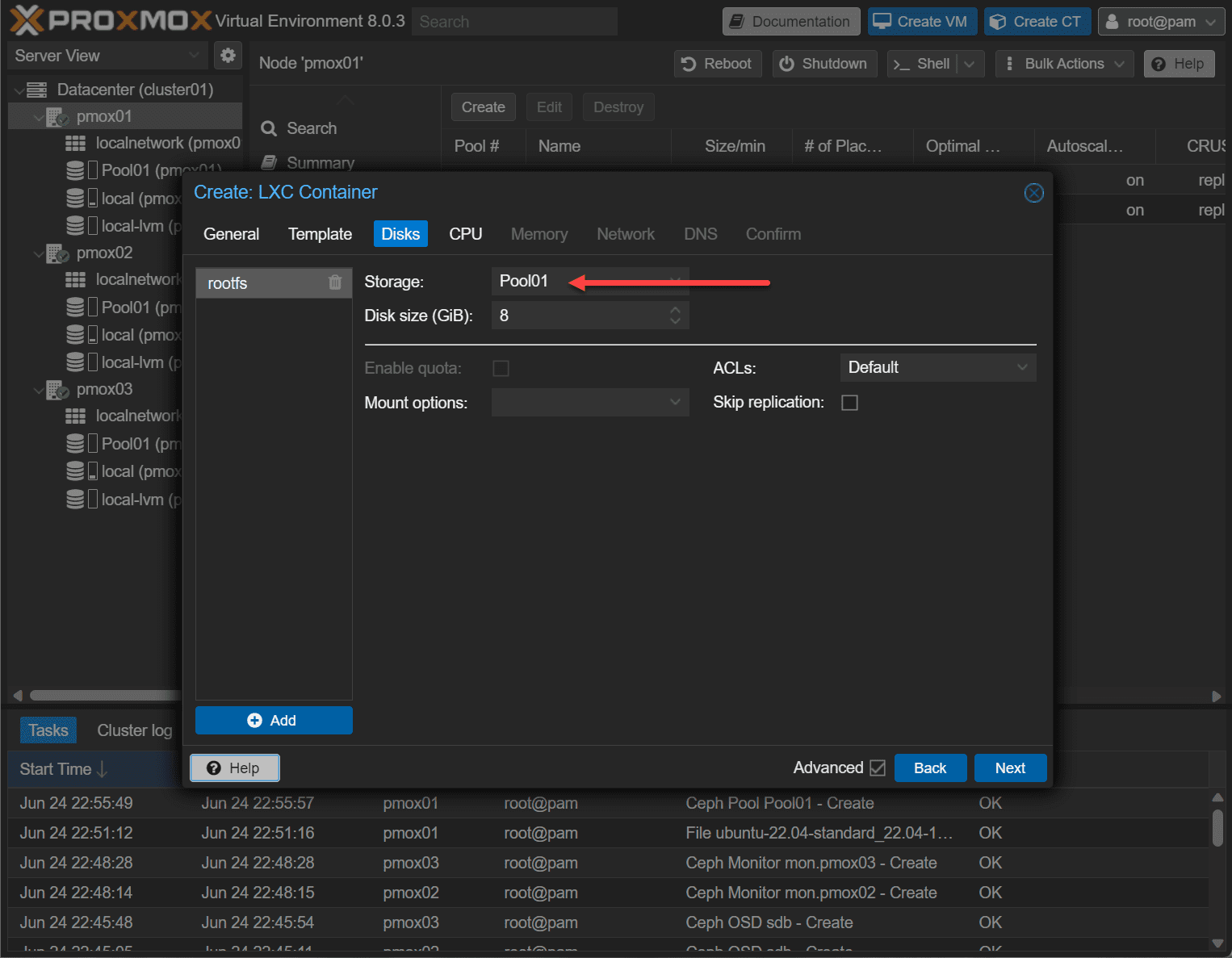Toggle the Advanced checkbox
The height and width of the screenshot is (958, 1232).
click(878, 768)
